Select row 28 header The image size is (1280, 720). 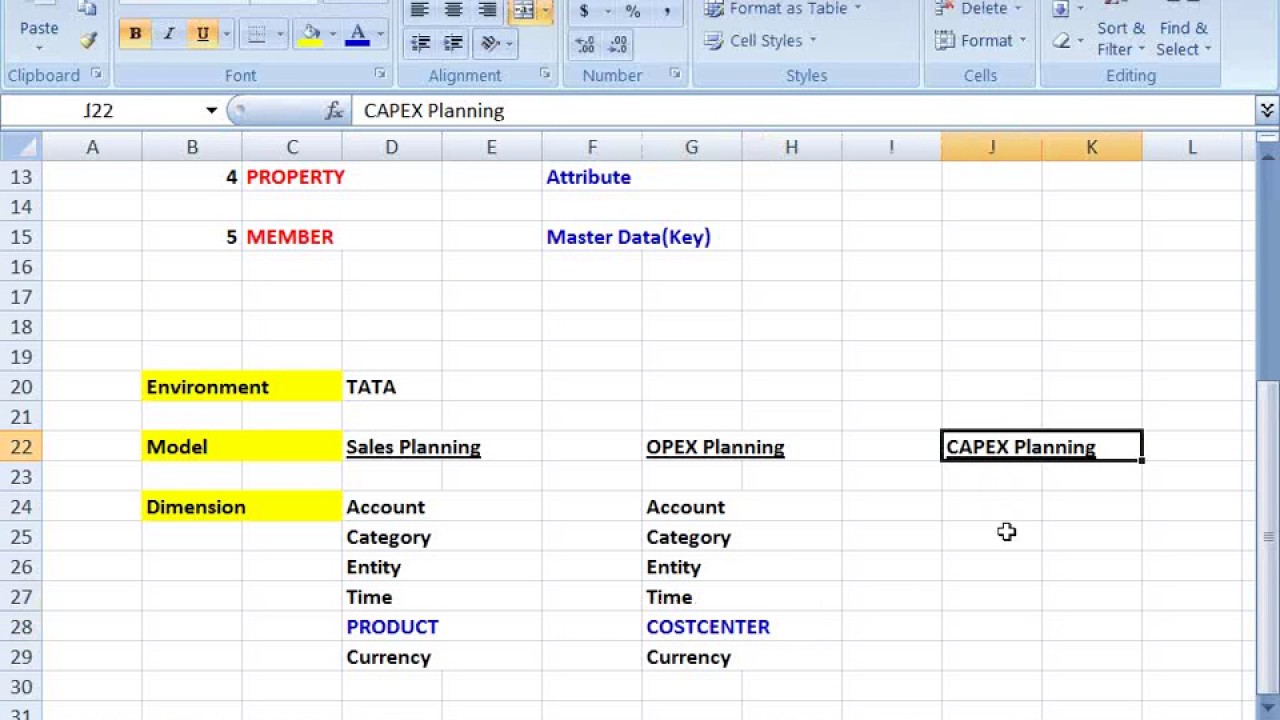pos(21,627)
